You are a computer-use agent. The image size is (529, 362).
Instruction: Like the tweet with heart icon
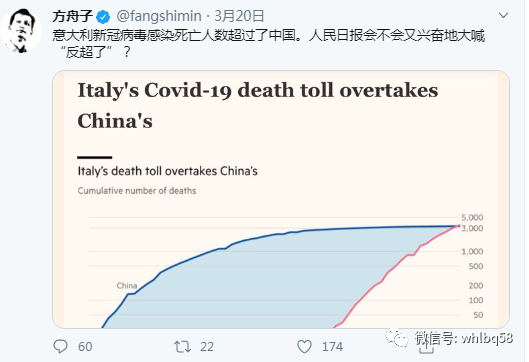click(x=304, y=347)
